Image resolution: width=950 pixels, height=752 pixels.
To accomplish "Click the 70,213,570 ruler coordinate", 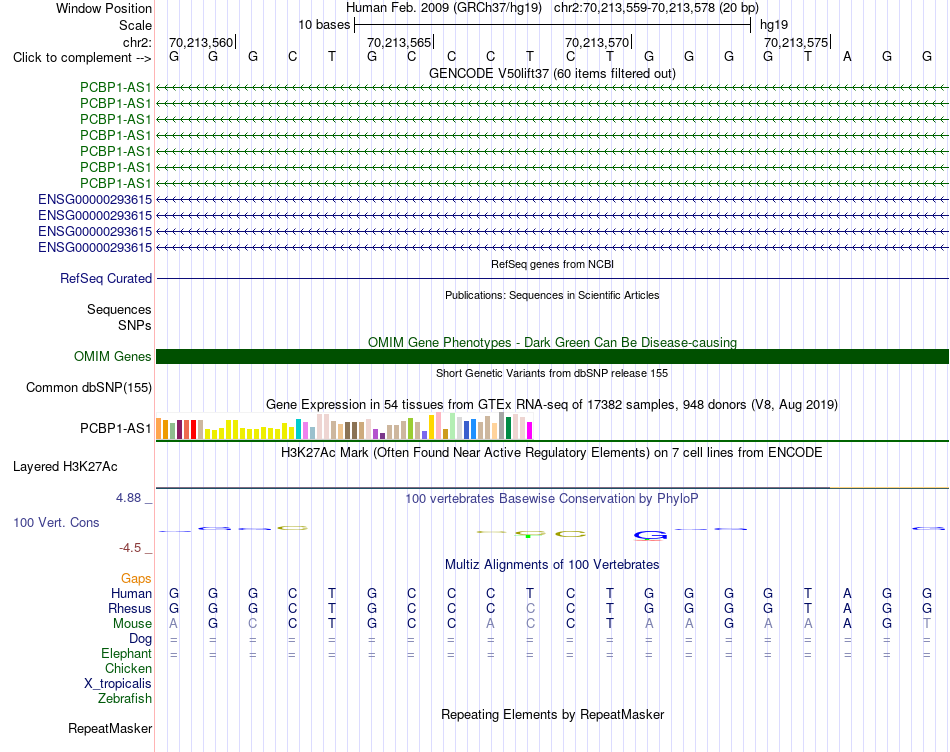I will [597, 42].
